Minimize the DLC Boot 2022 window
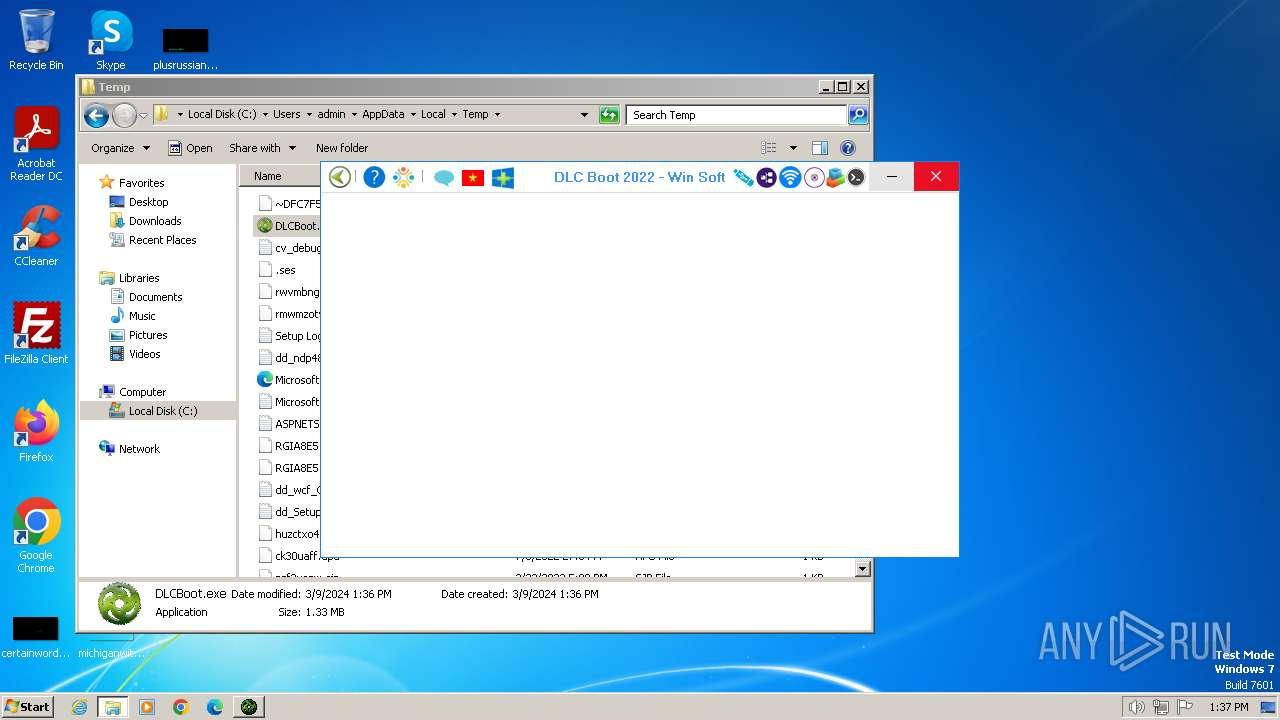This screenshot has height=720, width=1280. [892, 177]
